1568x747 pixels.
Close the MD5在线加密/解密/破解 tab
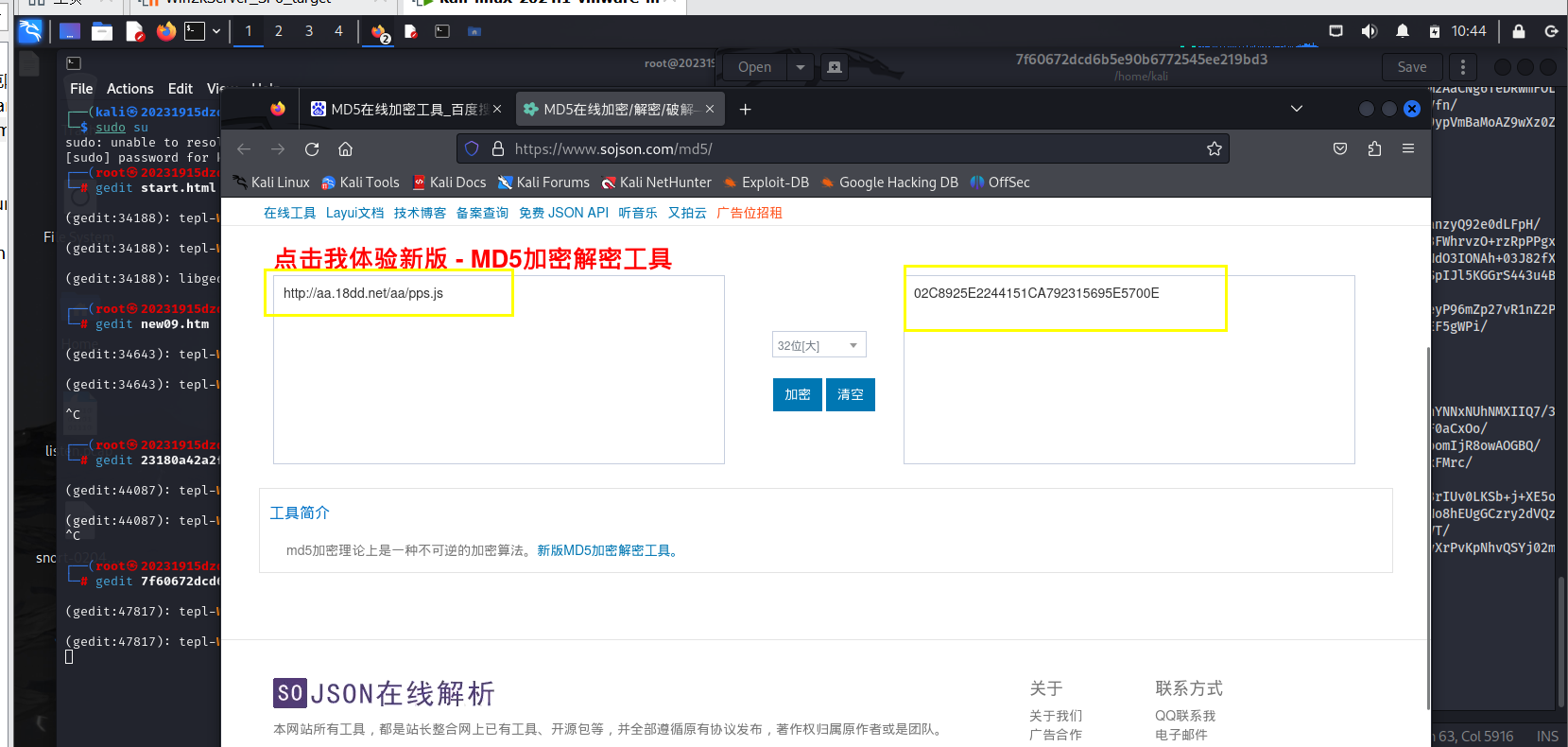click(710, 109)
